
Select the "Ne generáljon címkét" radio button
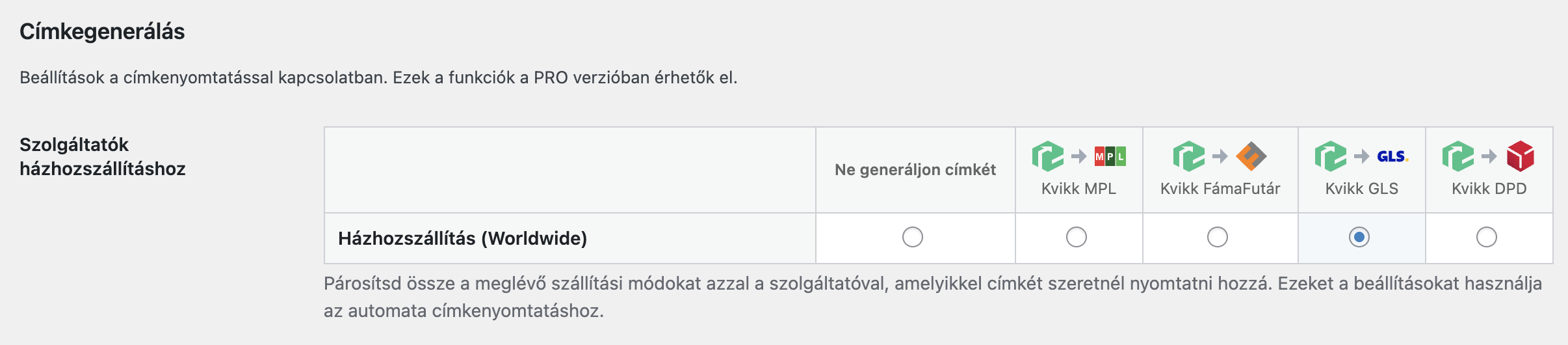[x=913, y=237]
